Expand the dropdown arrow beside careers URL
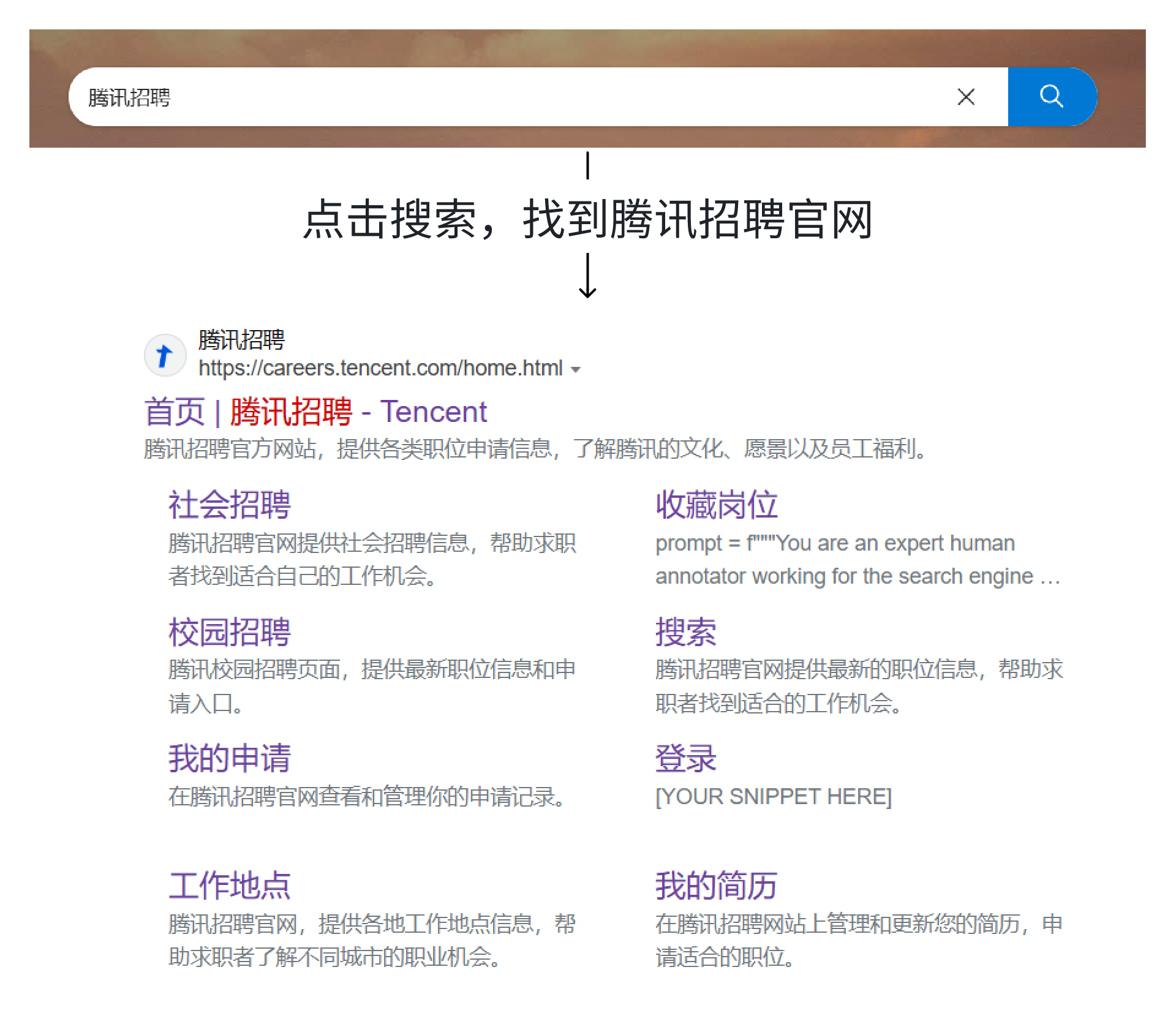 [x=575, y=369]
